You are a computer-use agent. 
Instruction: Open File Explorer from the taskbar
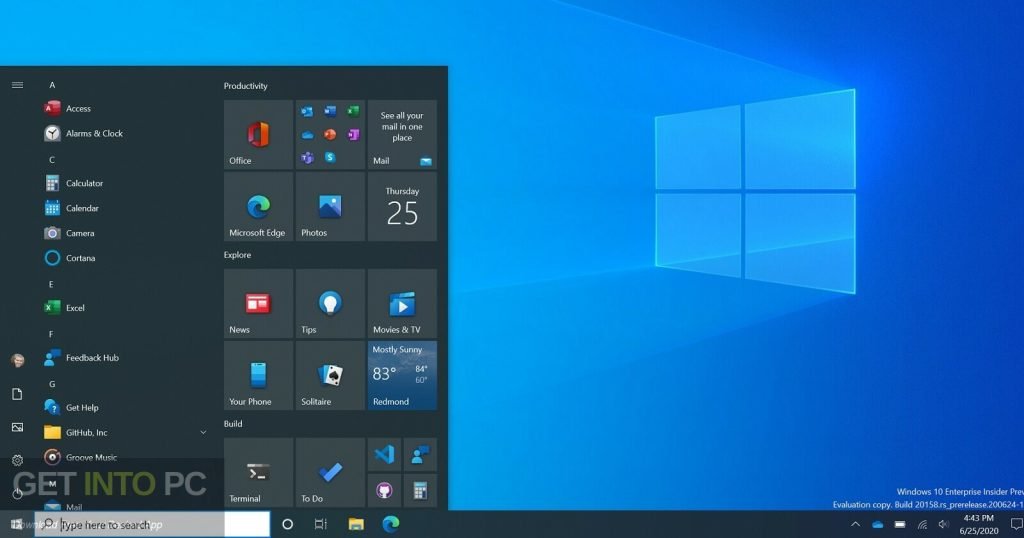click(x=356, y=524)
